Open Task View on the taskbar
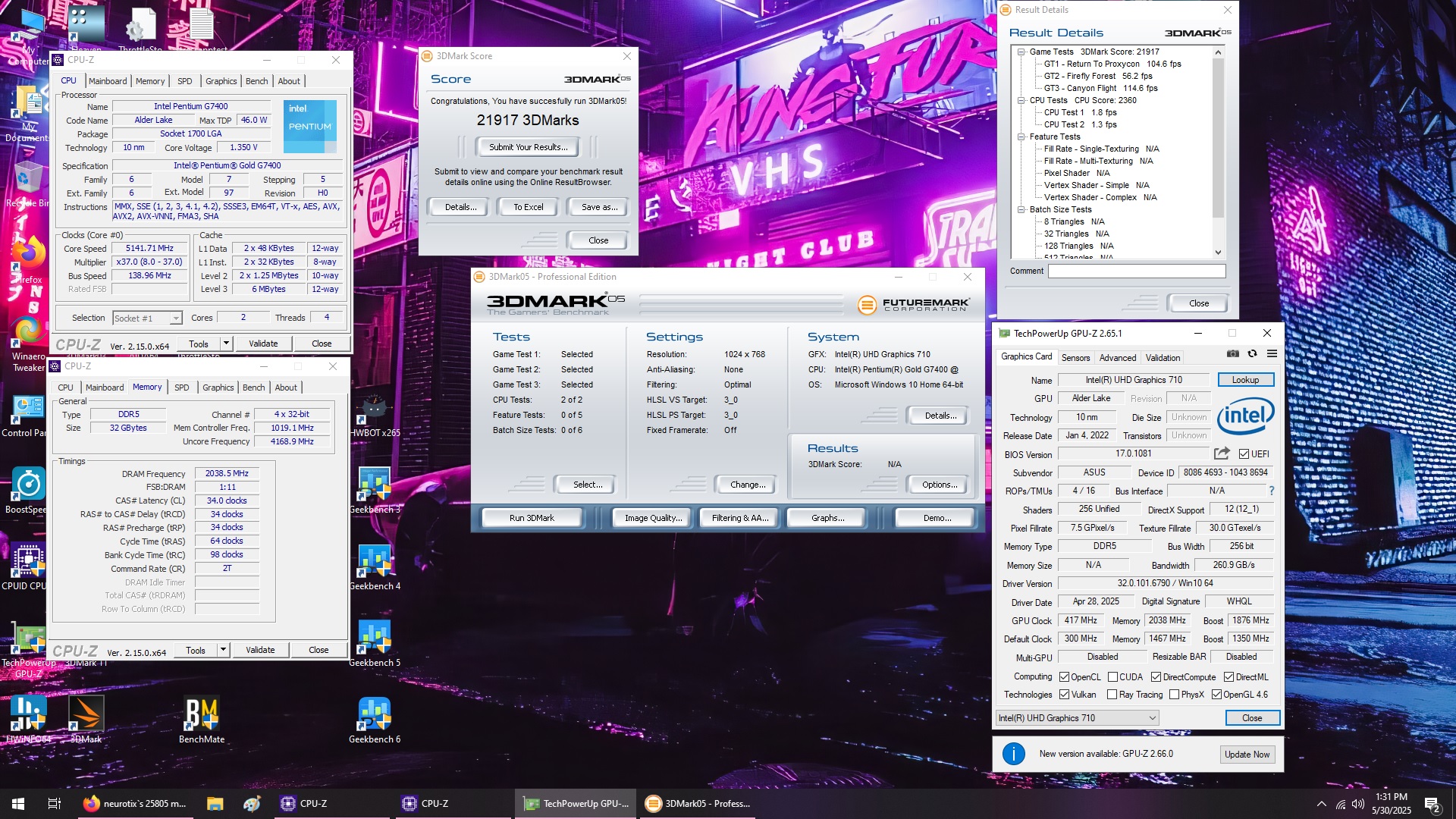Viewport: 1456px width, 819px height. point(55,804)
